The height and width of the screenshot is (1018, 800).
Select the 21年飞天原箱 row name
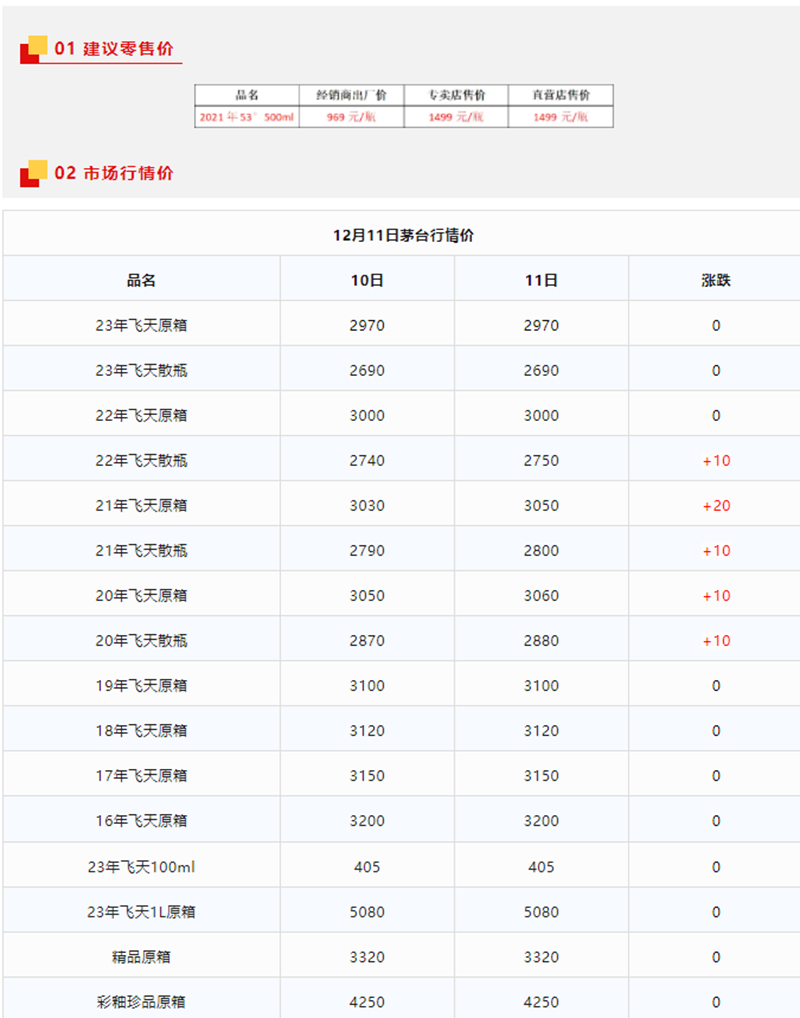tap(141, 506)
